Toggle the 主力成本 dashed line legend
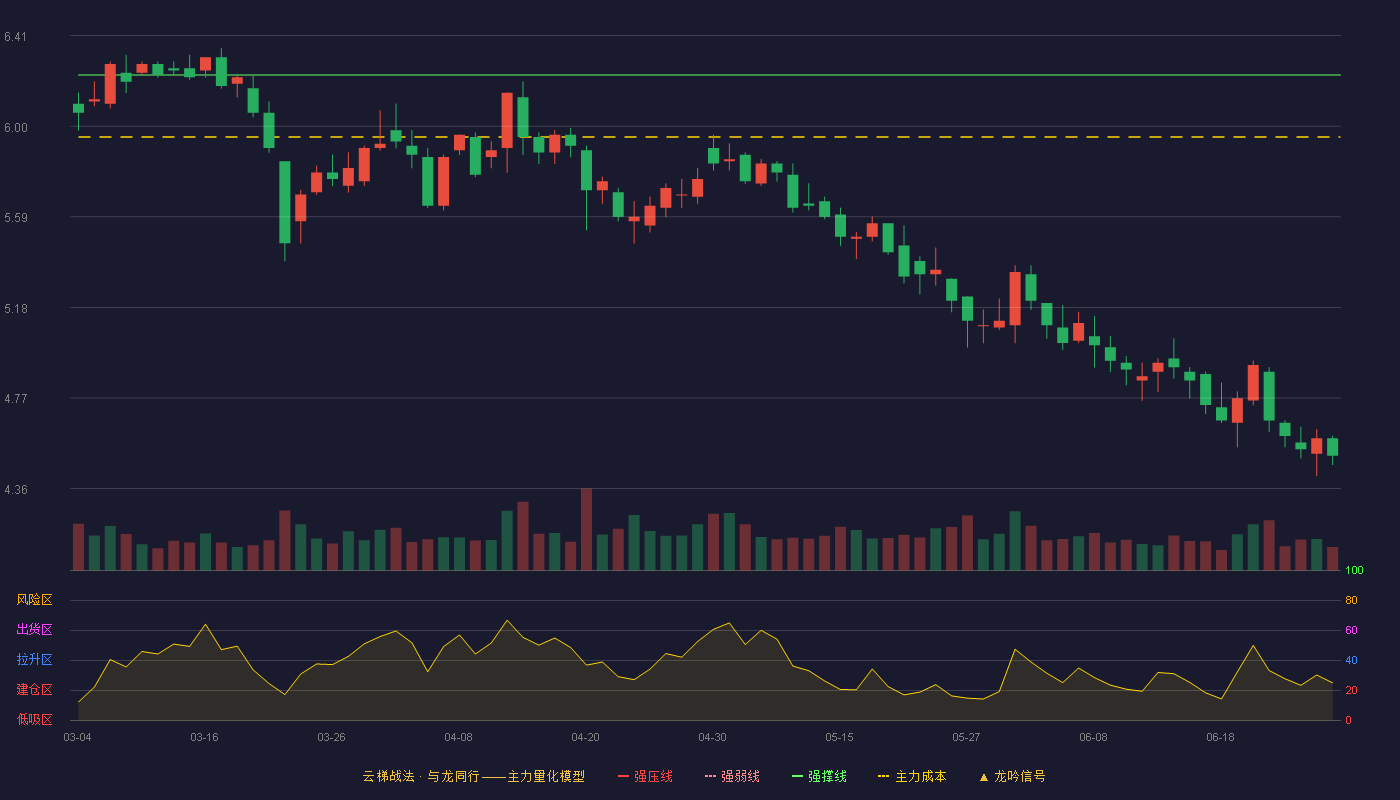 coord(912,776)
